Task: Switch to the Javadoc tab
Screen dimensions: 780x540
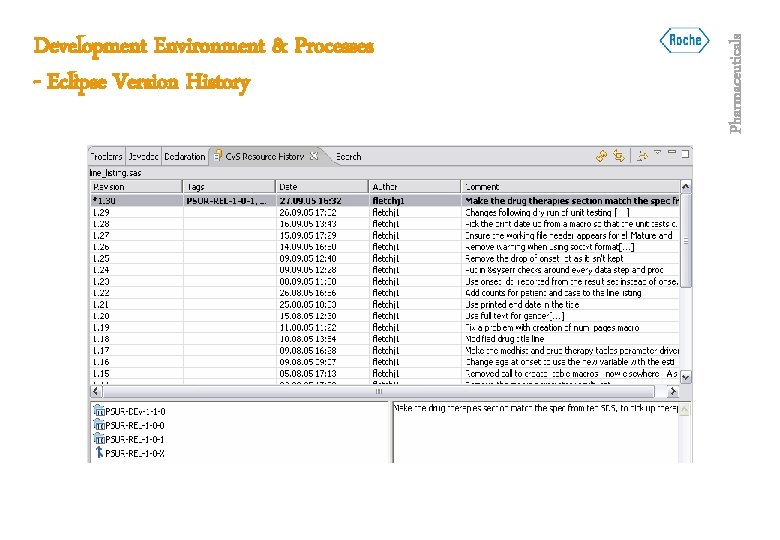Action: click(143, 156)
